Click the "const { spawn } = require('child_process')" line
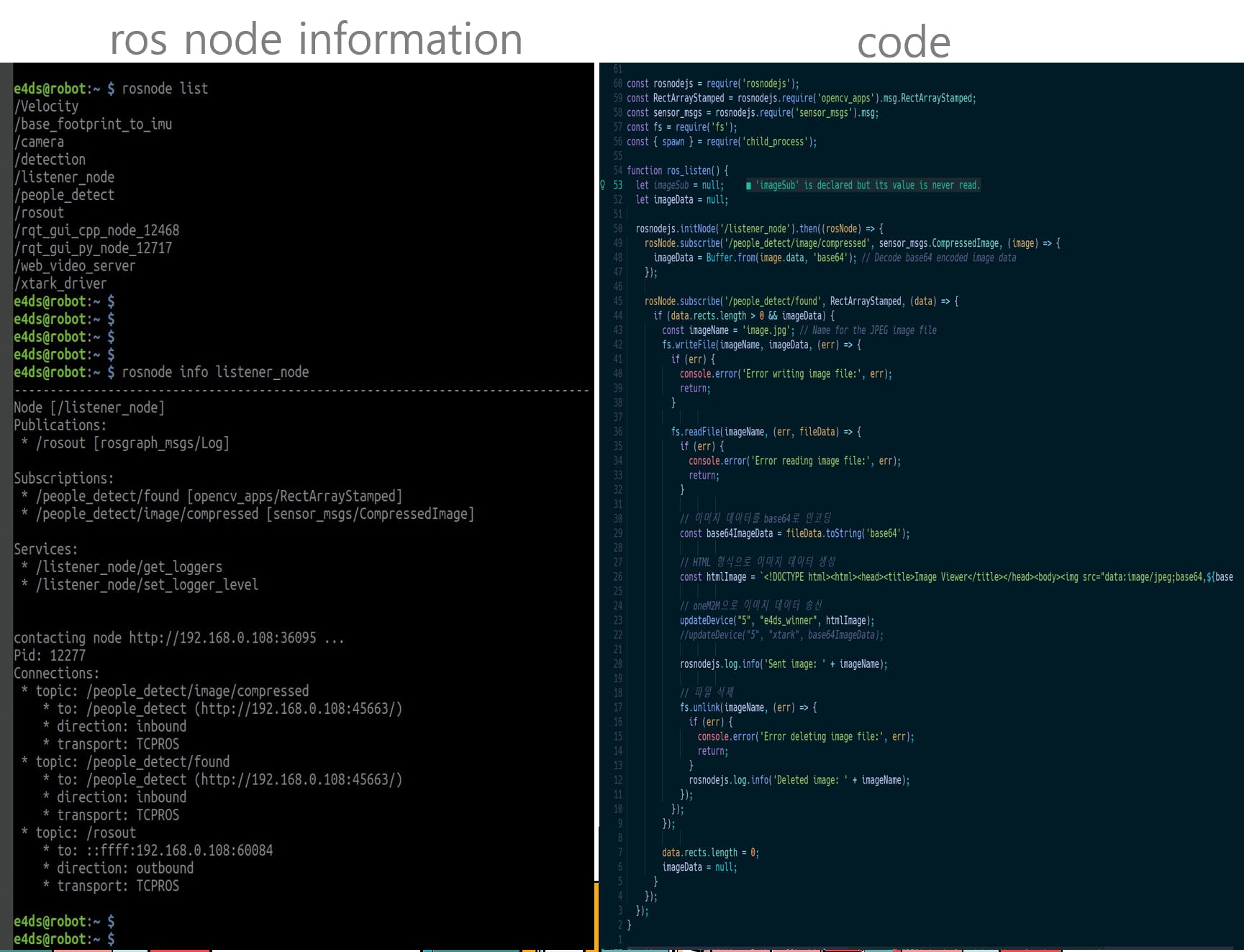This screenshot has width=1244, height=952. [x=722, y=142]
